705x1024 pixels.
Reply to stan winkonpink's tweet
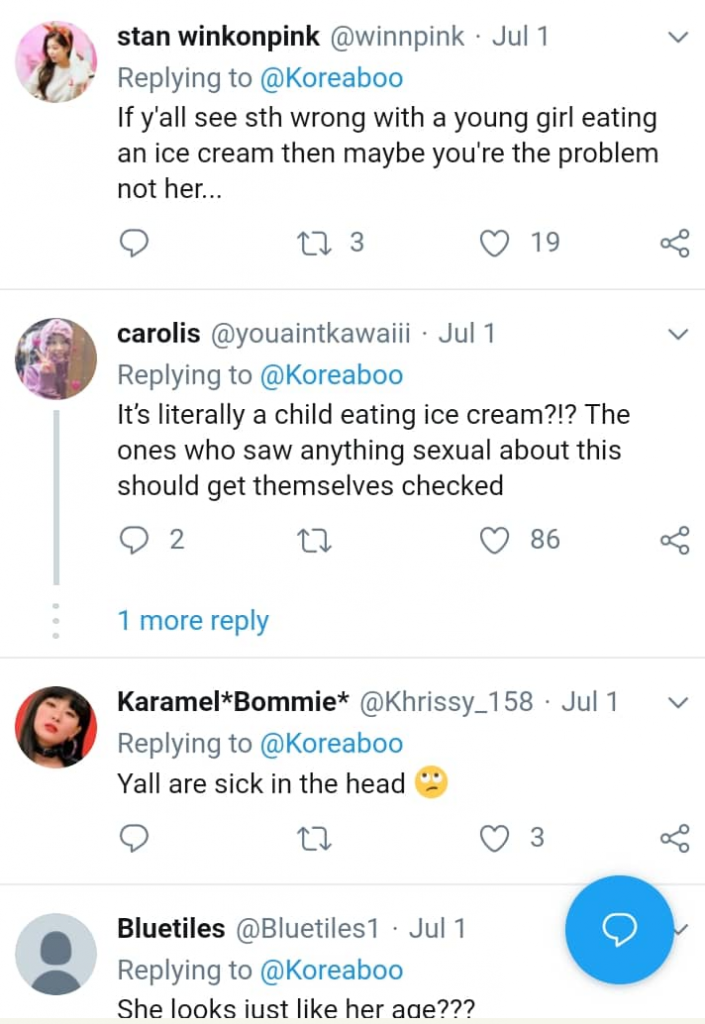[x=134, y=243]
